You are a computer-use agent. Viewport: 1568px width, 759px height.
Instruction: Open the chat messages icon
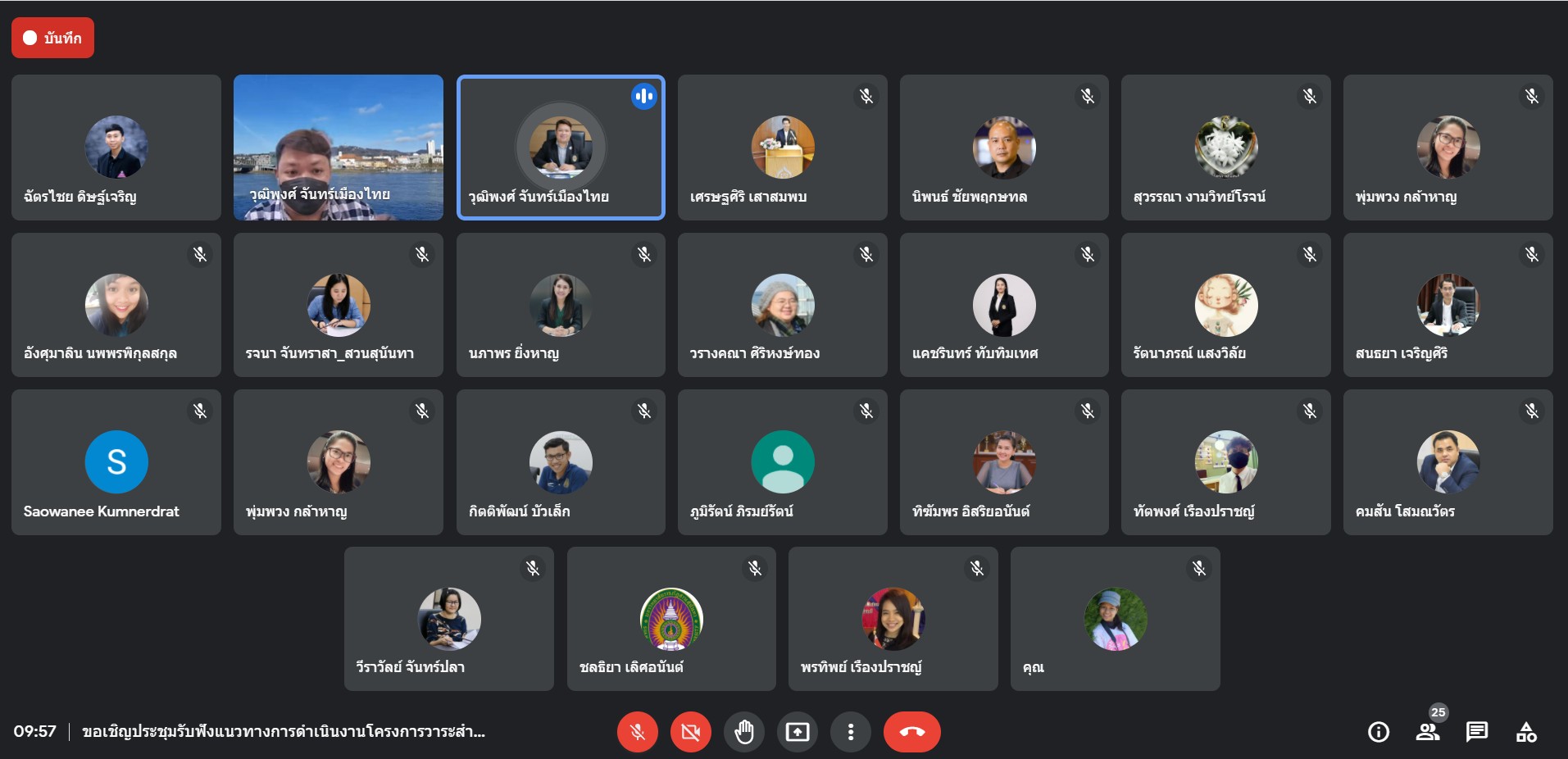coord(1477,732)
